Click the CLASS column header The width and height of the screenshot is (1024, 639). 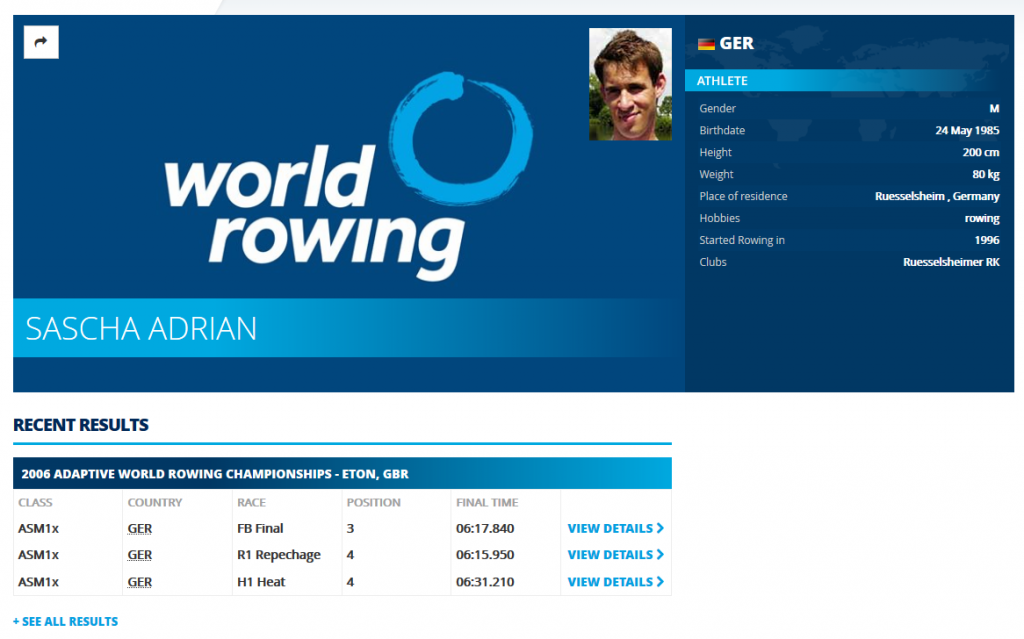point(35,502)
